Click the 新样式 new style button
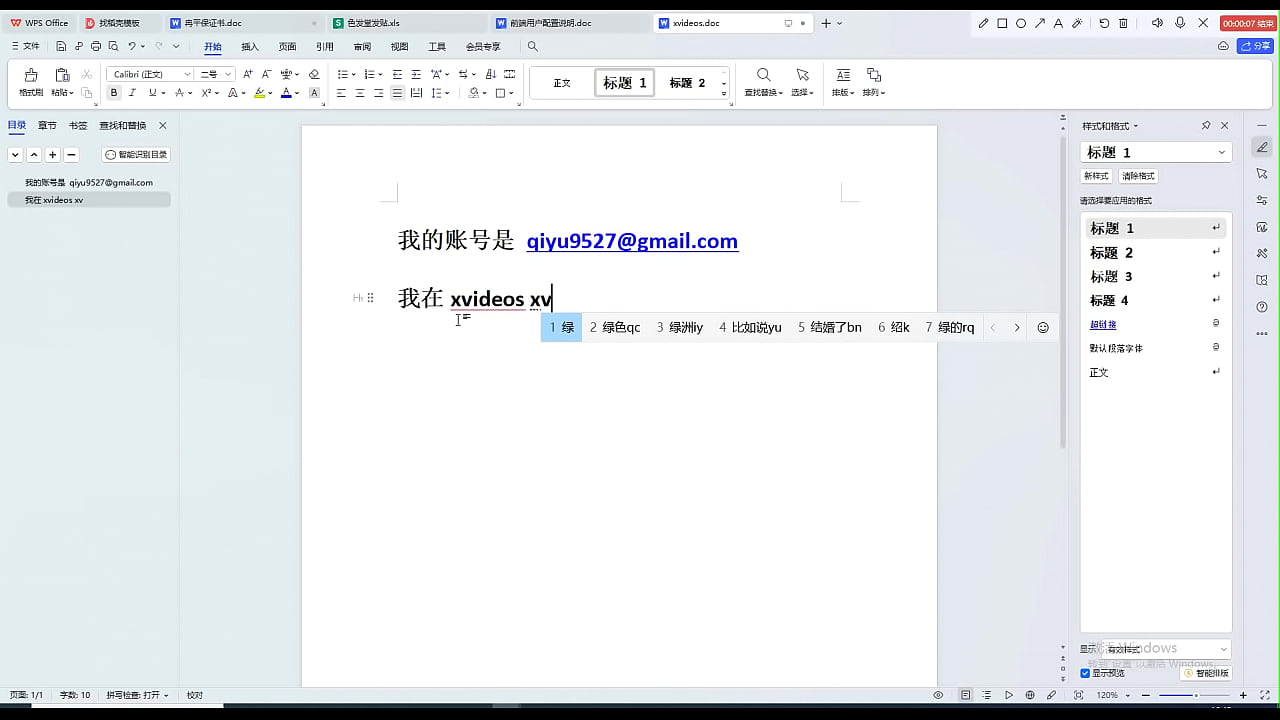Viewport: 1280px width, 720px height. (1096, 176)
